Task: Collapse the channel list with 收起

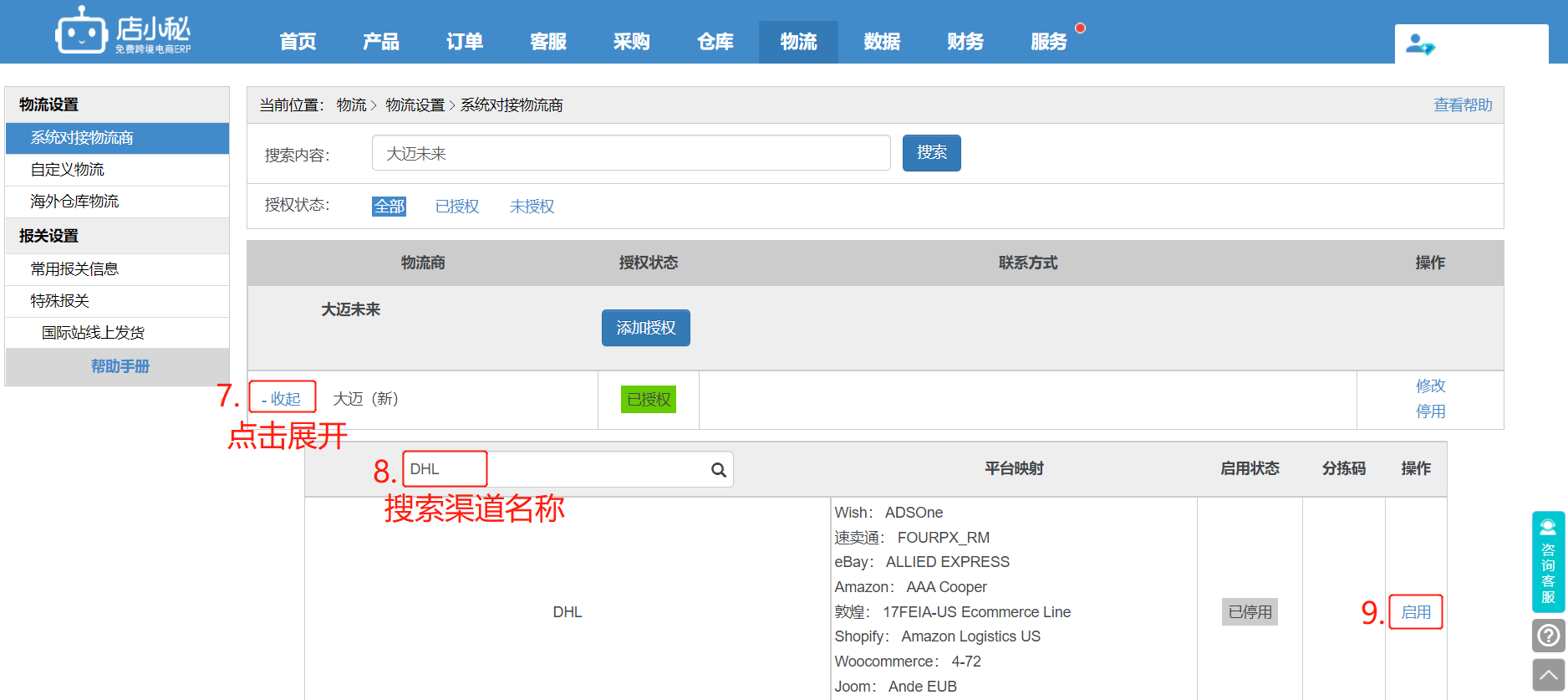Action: pyautogui.click(x=281, y=399)
